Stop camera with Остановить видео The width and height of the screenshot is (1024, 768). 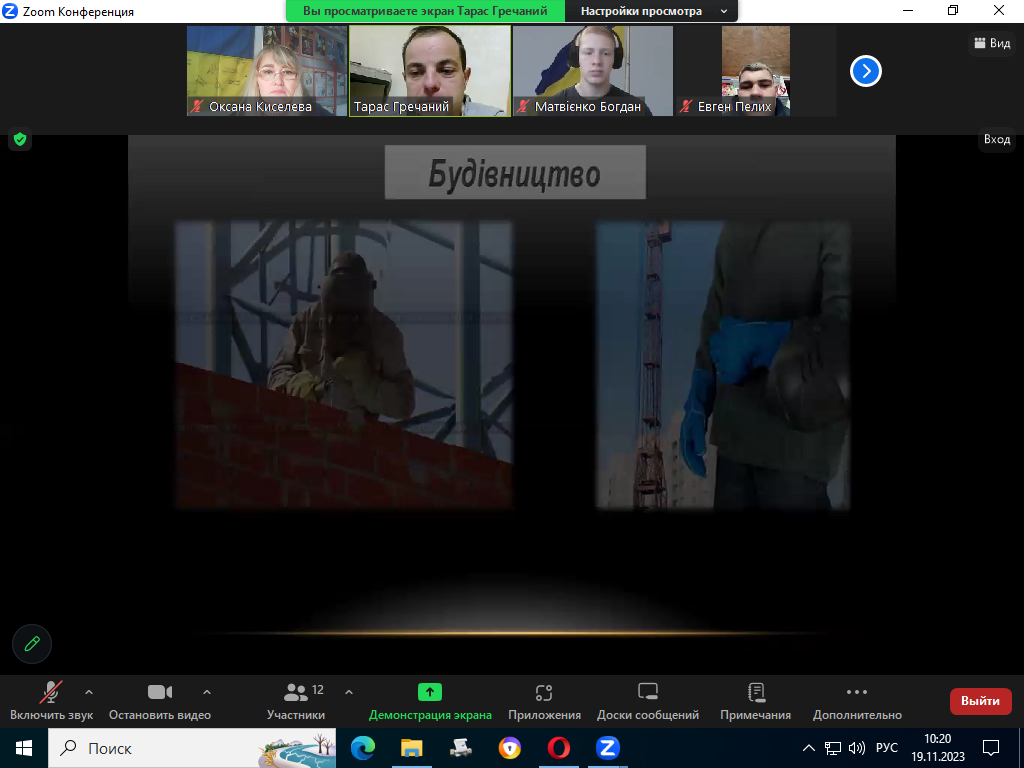click(x=159, y=701)
